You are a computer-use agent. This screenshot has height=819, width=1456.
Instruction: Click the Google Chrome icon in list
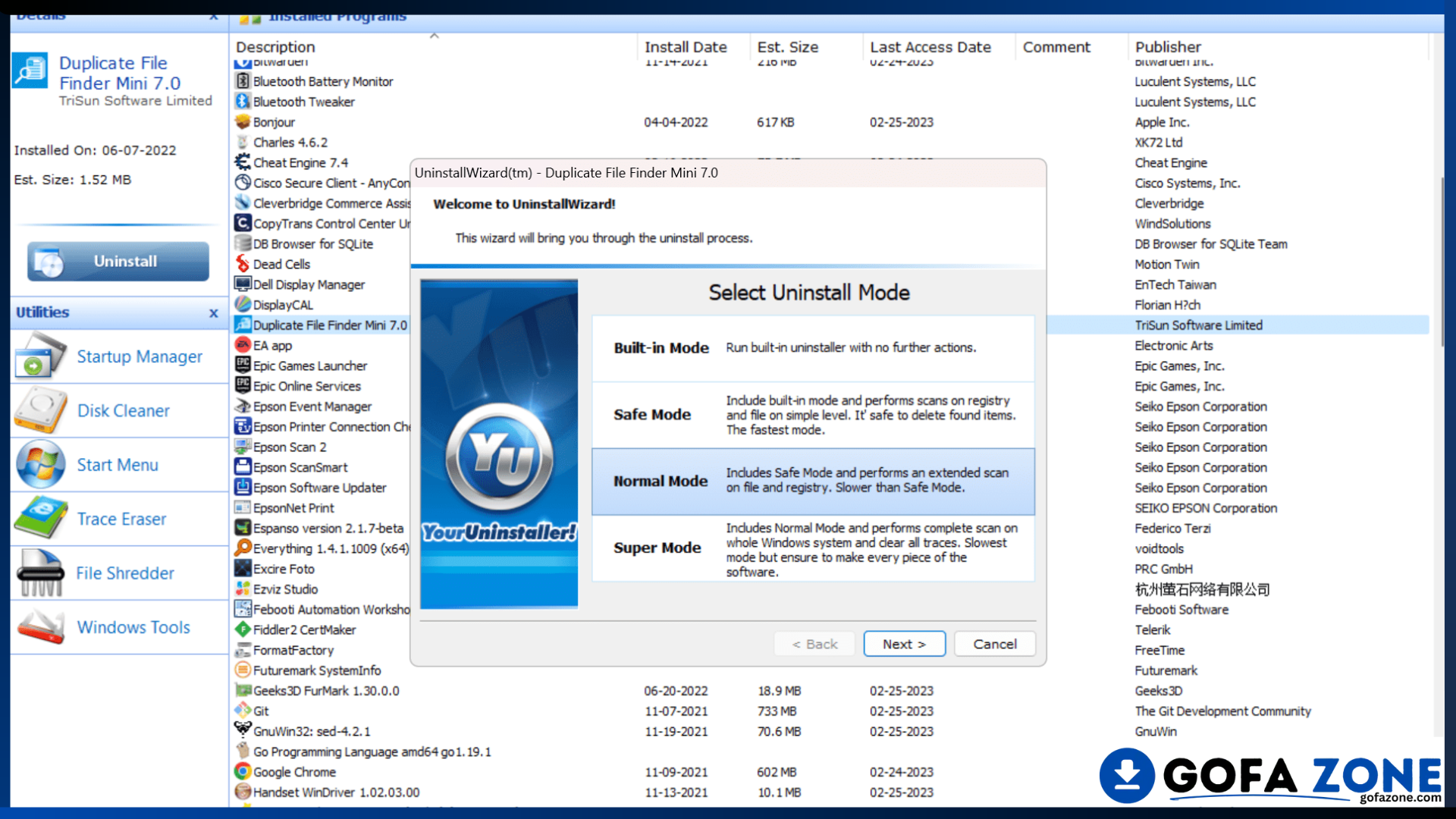243,771
